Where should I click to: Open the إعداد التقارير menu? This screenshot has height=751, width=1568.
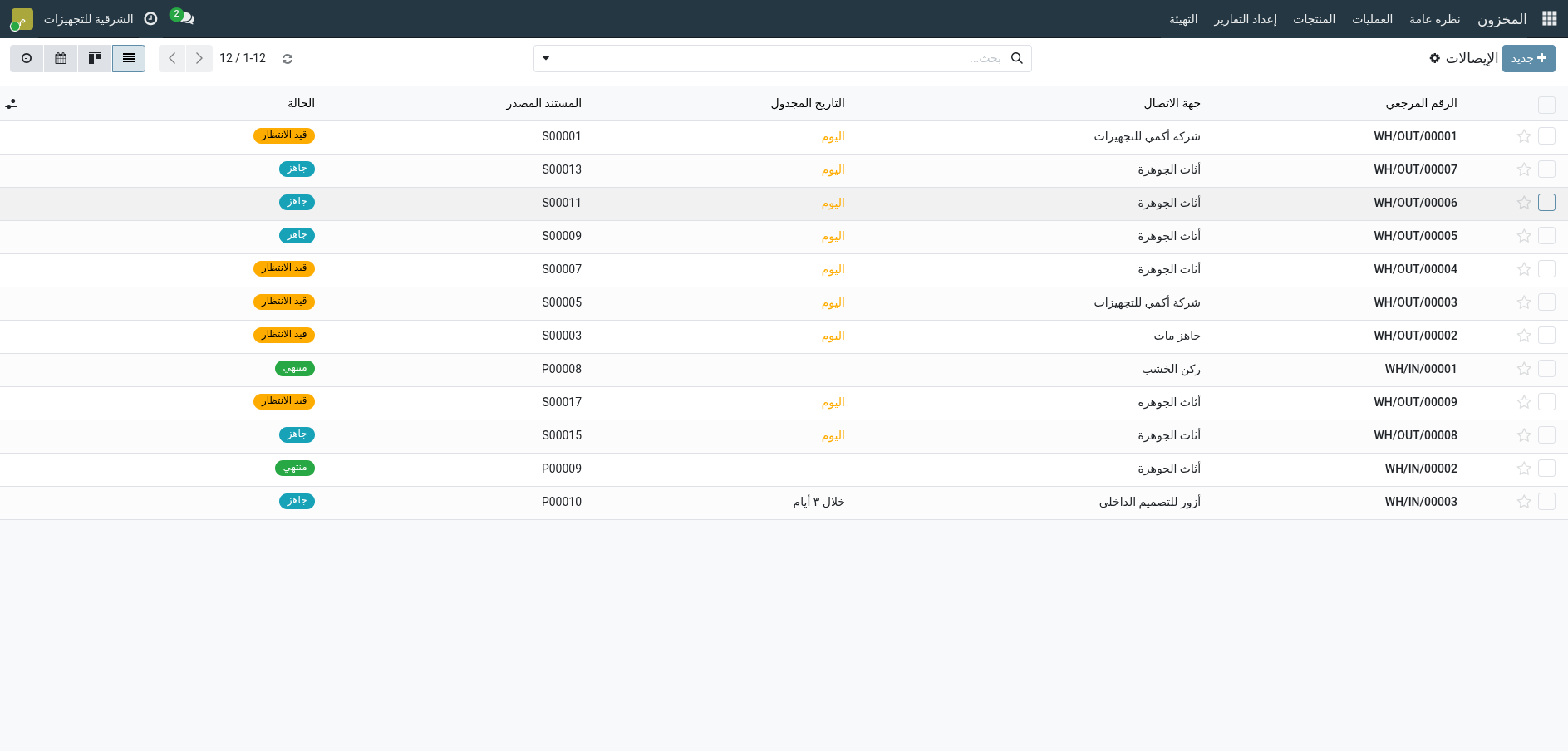1245,18
